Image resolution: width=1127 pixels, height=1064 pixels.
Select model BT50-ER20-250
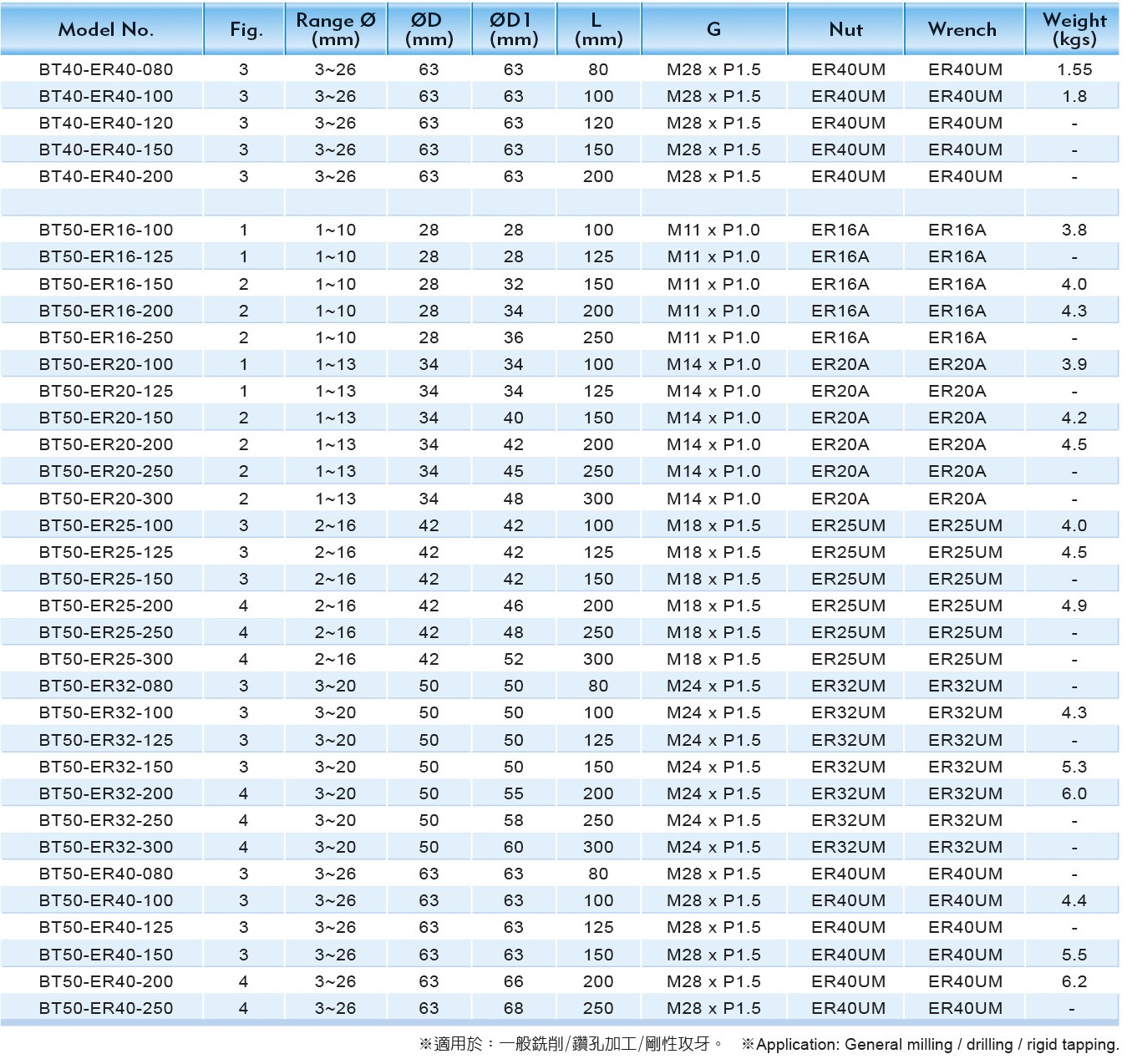click(x=106, y=471)
